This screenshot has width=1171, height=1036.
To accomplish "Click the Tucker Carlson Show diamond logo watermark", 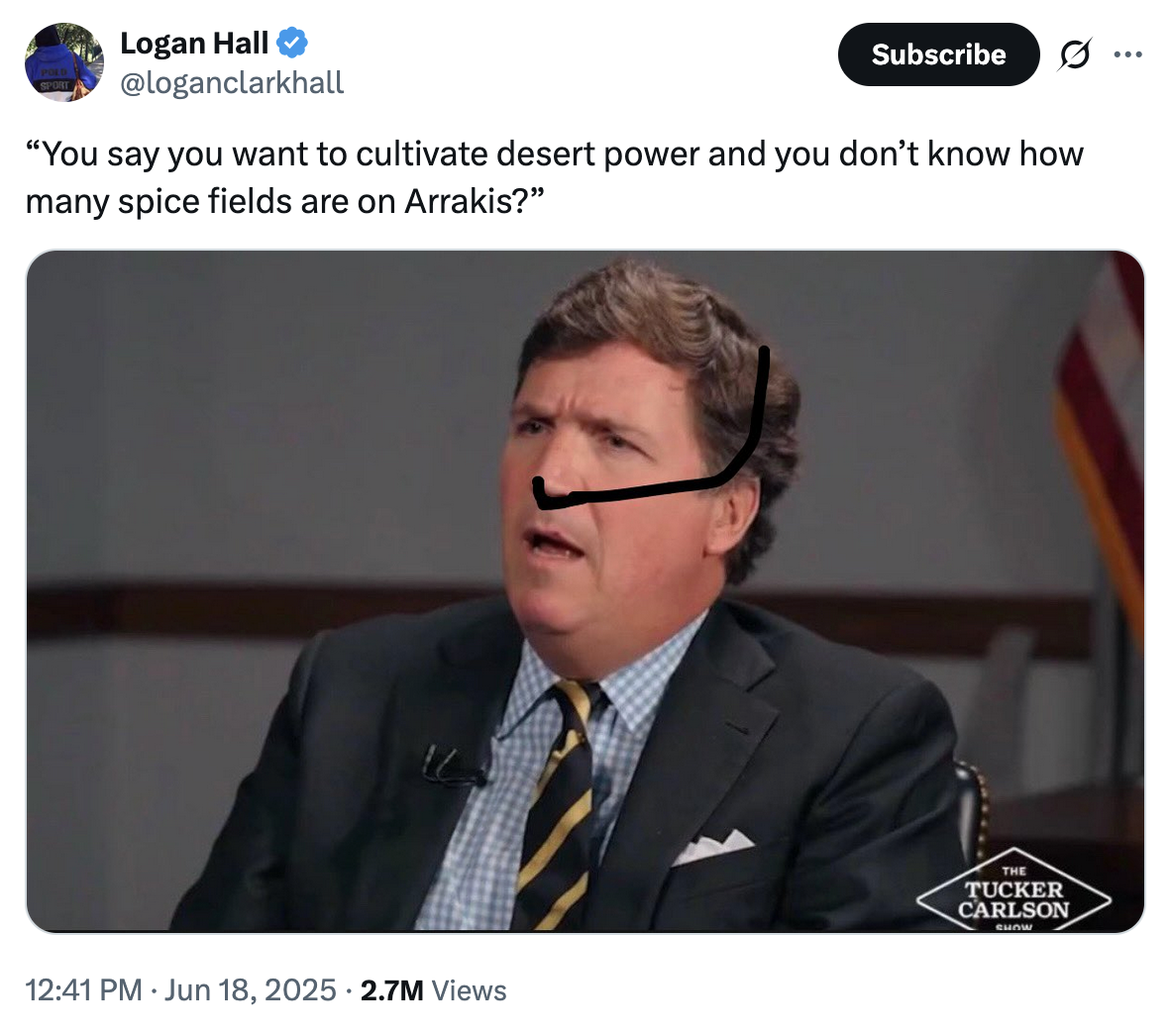I will click(x=1014, y=889).
